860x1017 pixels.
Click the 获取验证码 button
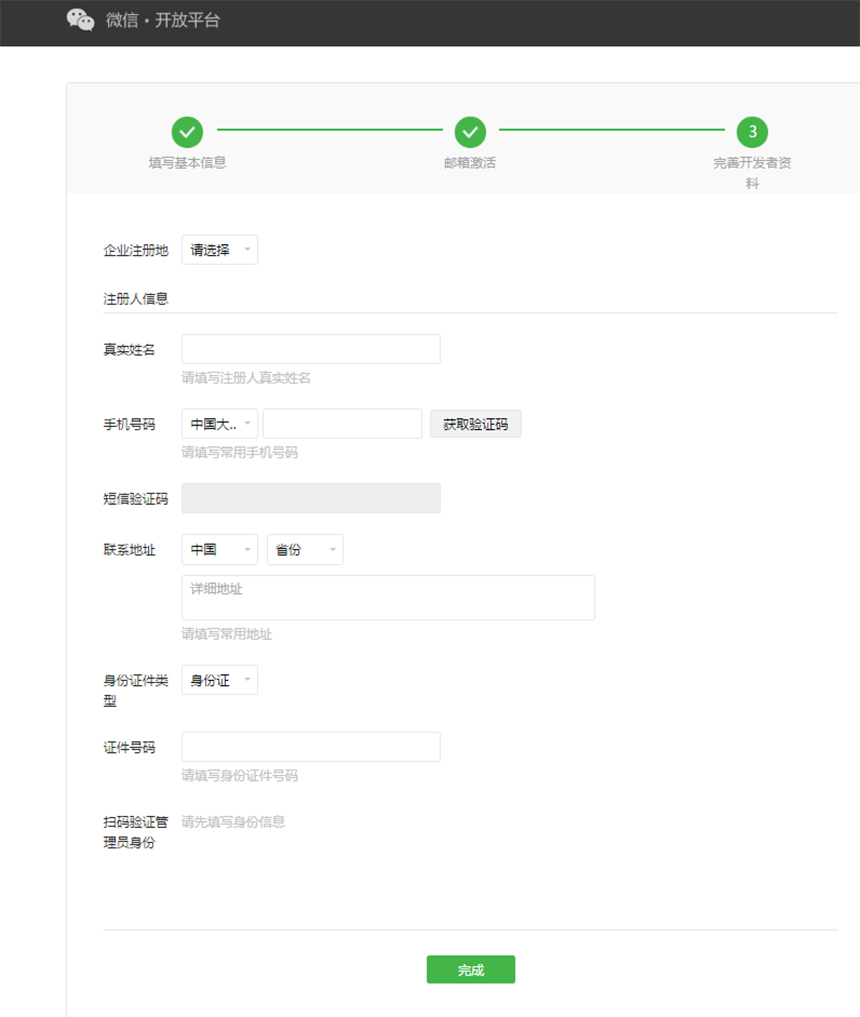(x=475, y=423)
